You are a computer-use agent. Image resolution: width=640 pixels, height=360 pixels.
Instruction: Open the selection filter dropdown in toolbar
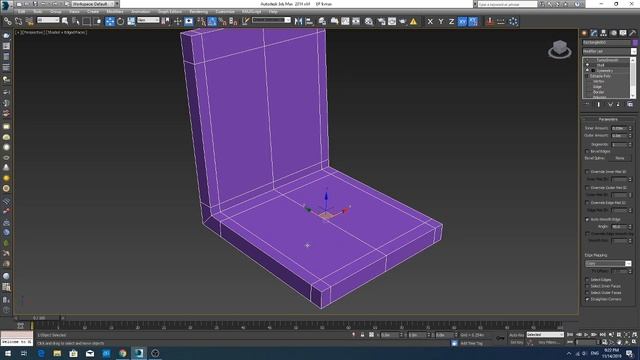[x=48, y=20]
